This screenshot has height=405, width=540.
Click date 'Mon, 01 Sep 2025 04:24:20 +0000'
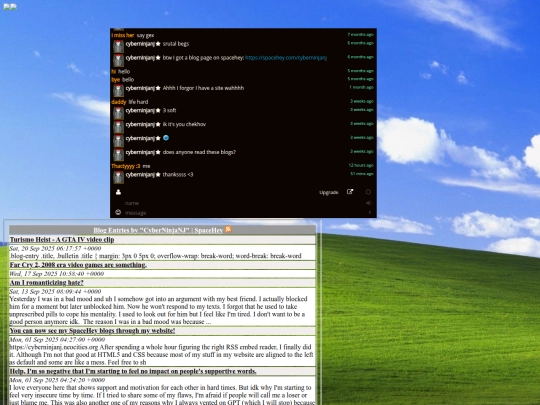tap(57, 380)
